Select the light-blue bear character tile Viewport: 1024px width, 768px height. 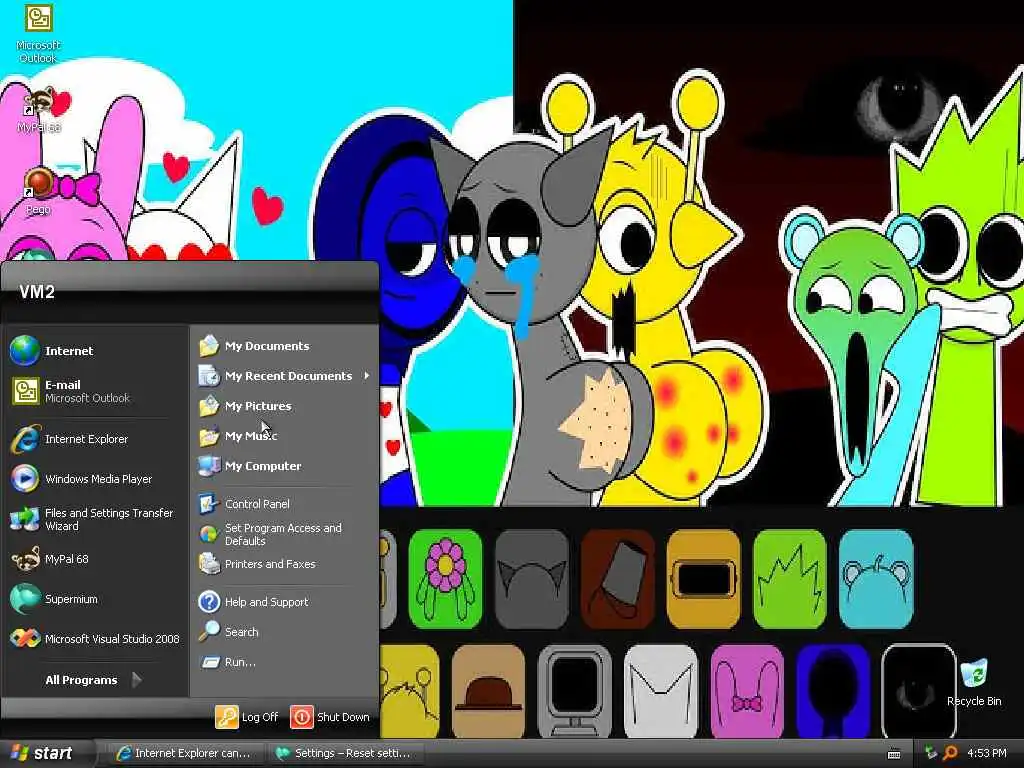(876, 579)
